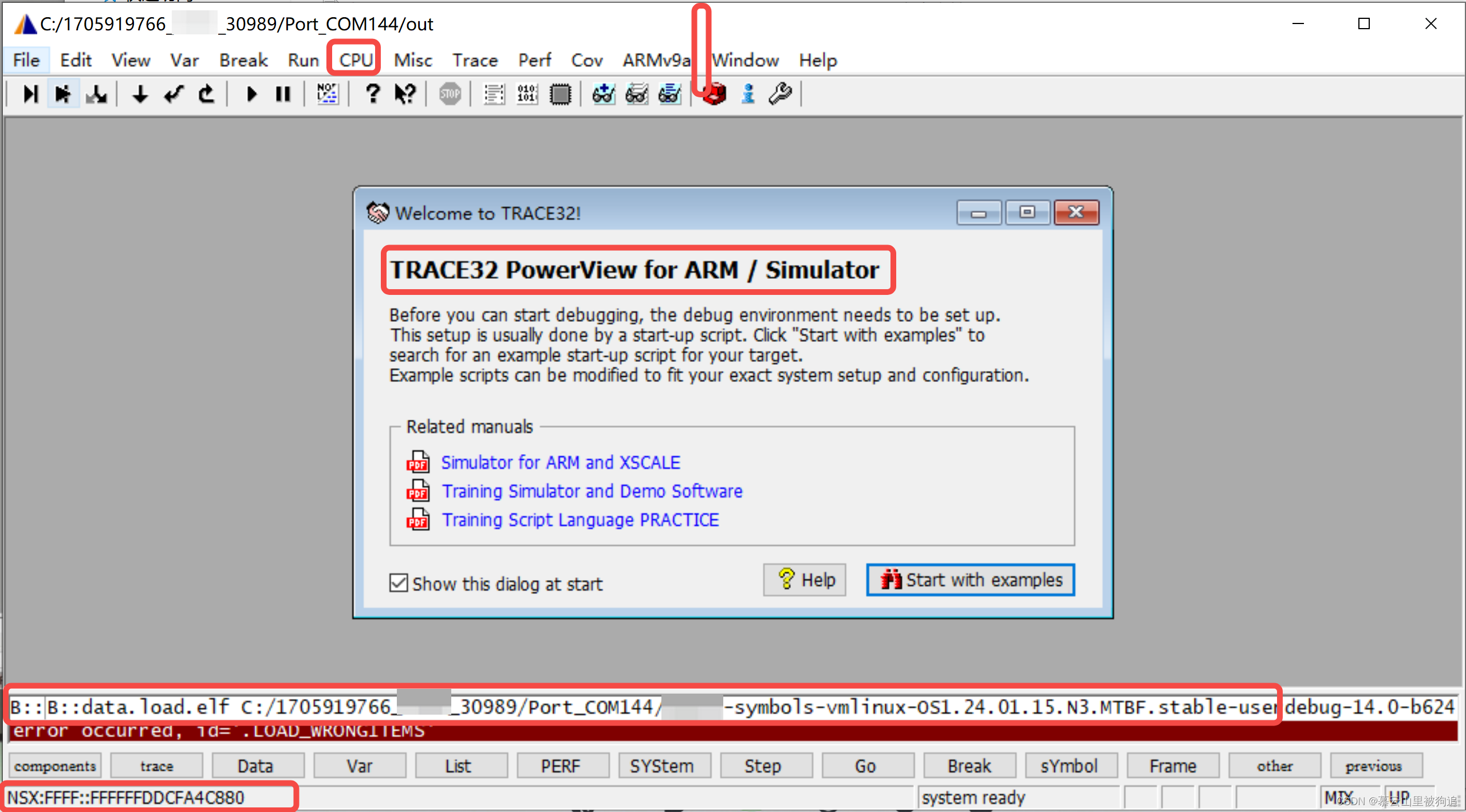Click the add watch glasses icon
Viewport: 1466px width, 812px height.
coord(604,94)
